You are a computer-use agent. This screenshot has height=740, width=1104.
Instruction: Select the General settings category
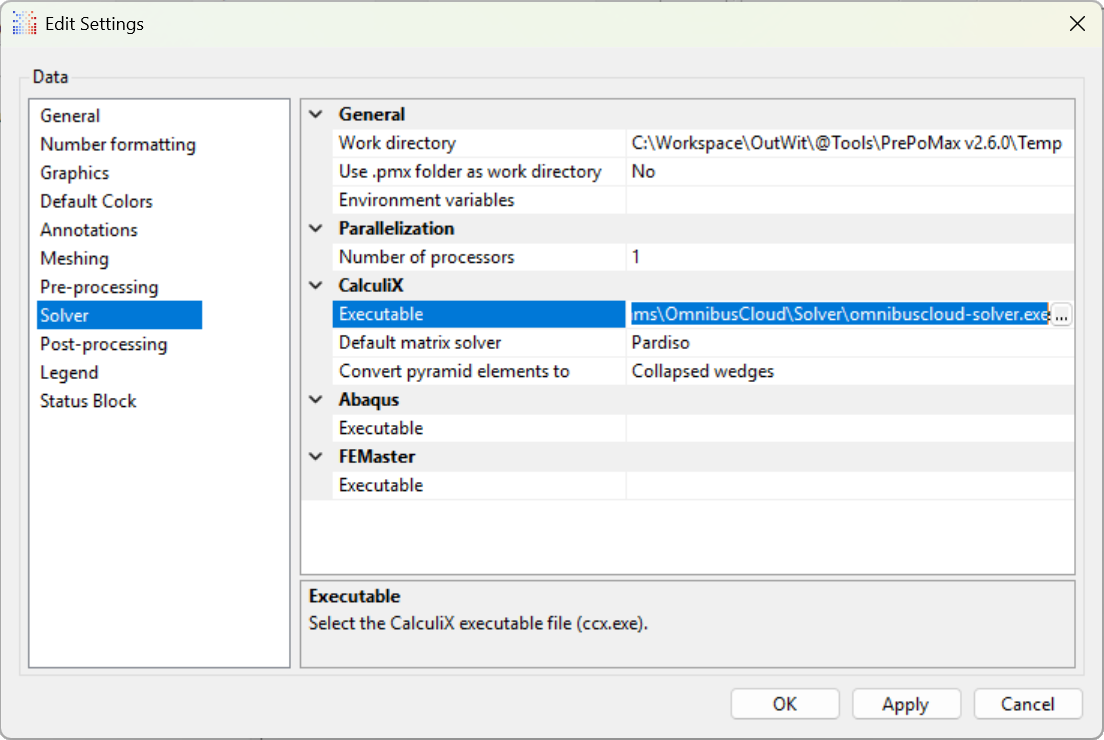click(x=70, y=115)
